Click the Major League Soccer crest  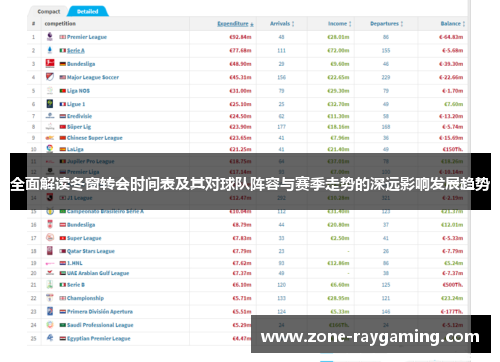point(50,77)
